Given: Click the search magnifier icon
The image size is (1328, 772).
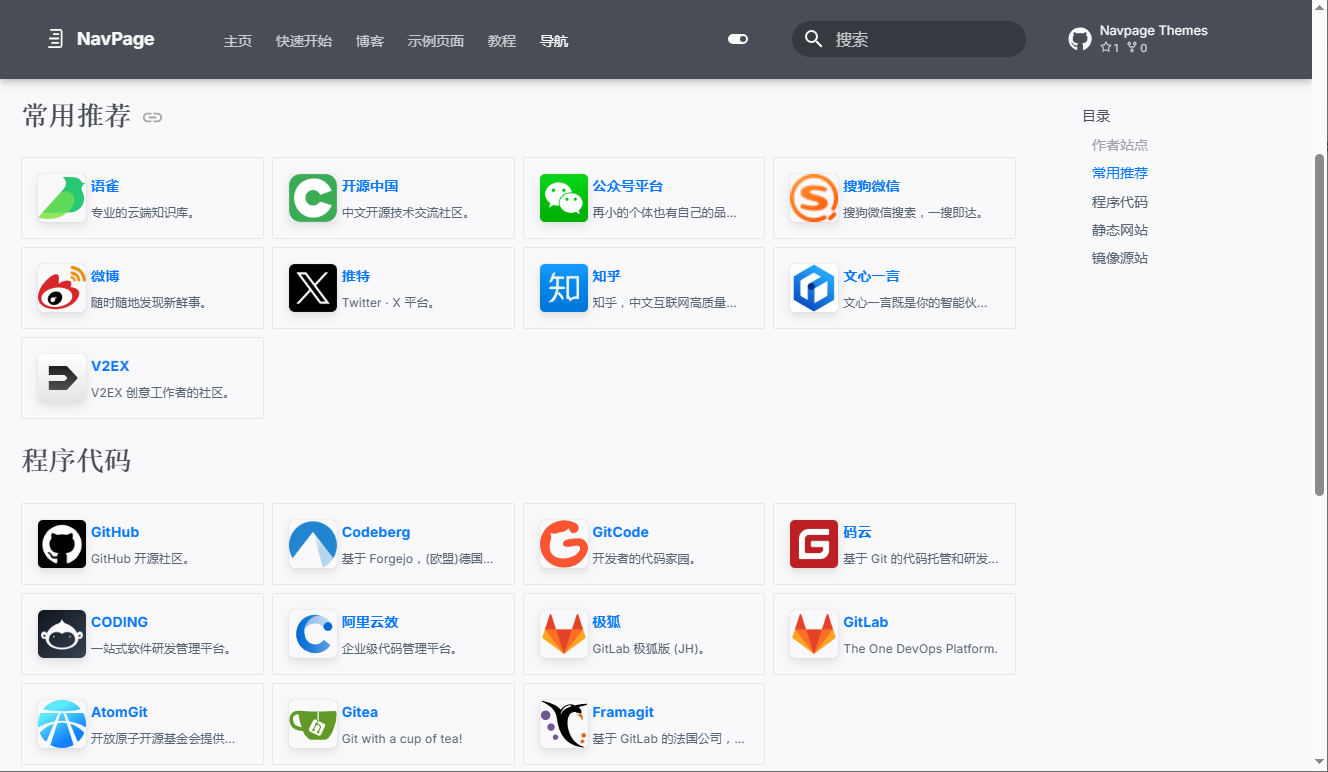Looking at the screenshot, I should [814, 39].
